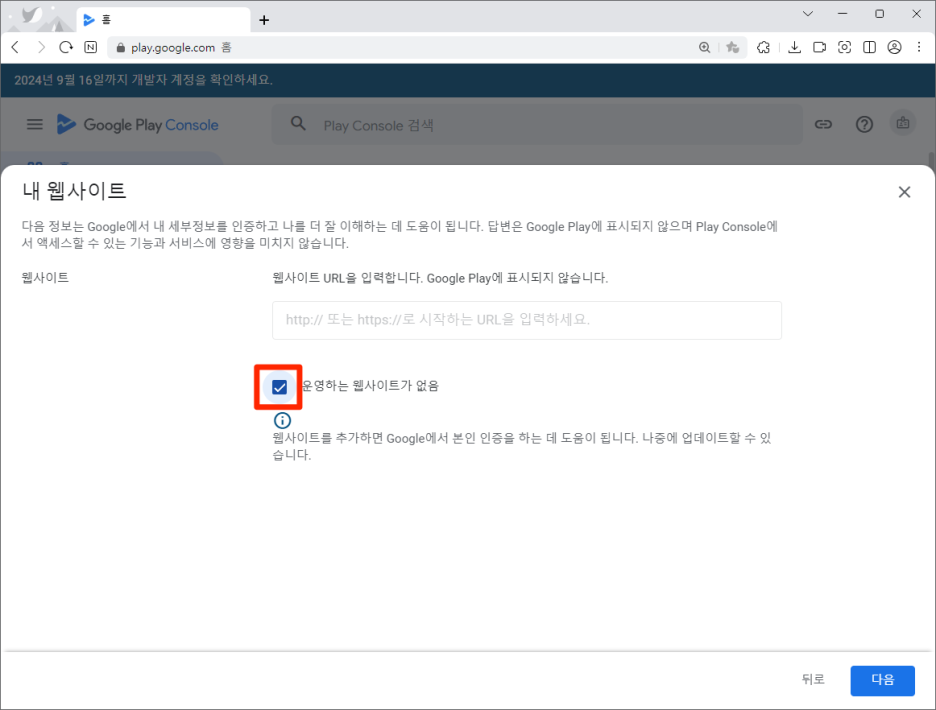Click the Google Play Console logo
Screen dimensions: 936x710
pyautogui.click(x=138, y=124)
